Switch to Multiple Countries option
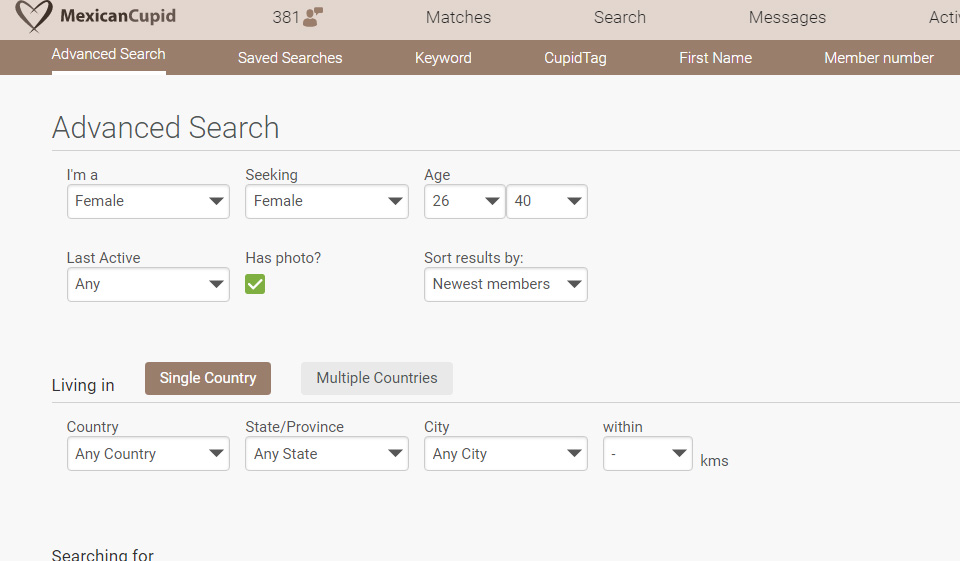The width and height of the screenshot is (960, 561). pos(377,378)
